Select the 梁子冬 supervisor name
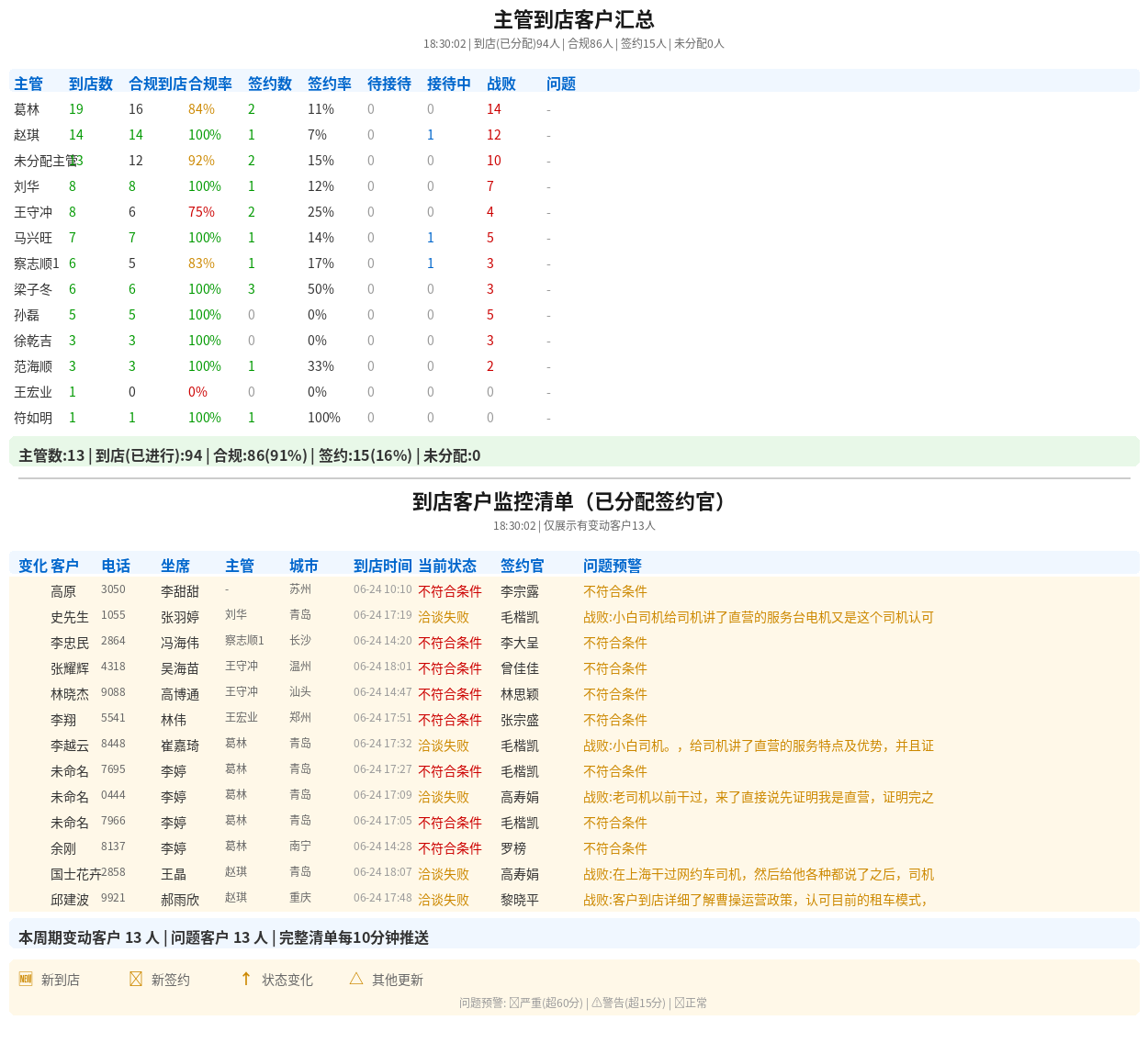 (x=33, y=289)
